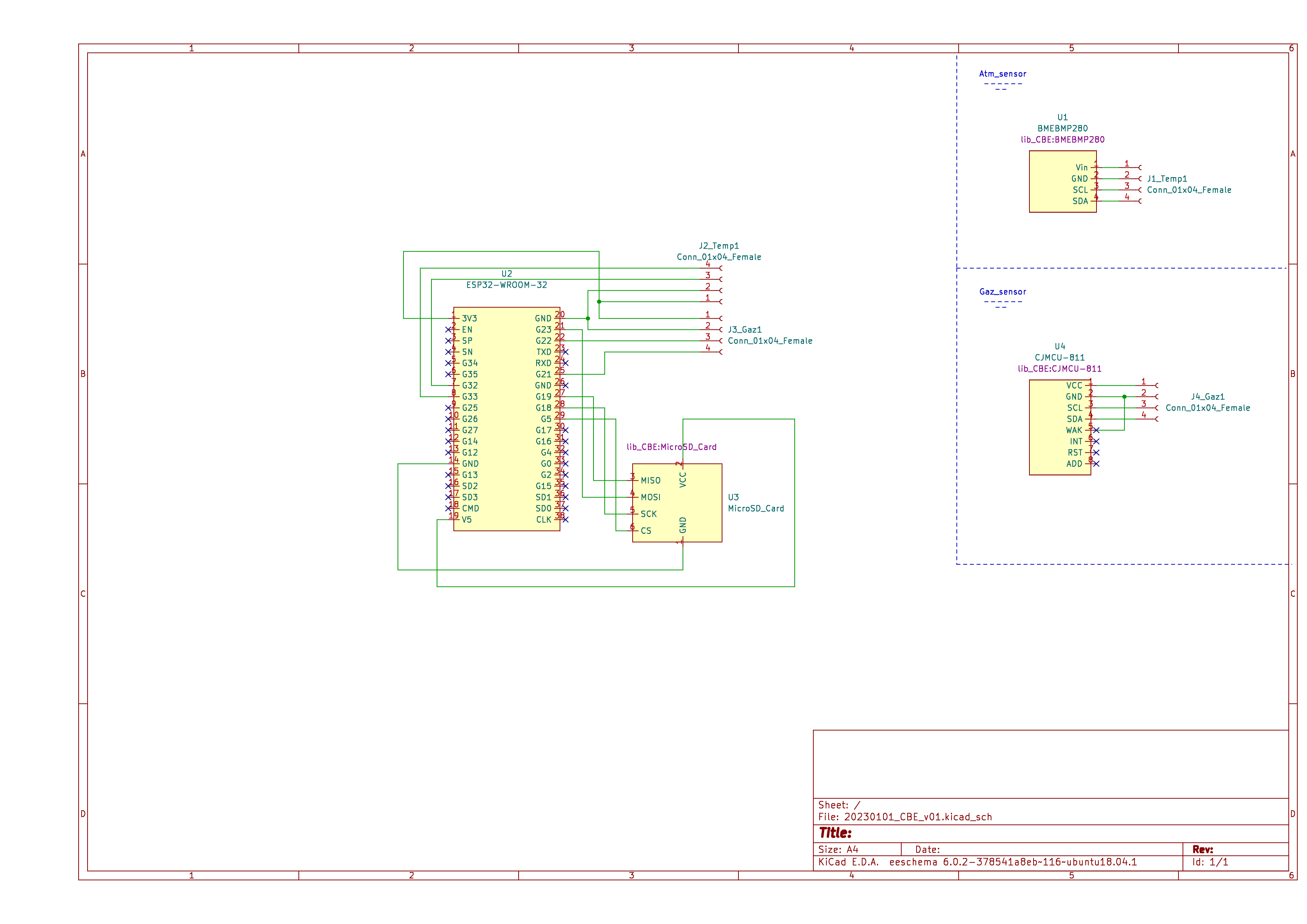Select the J2_Temp1 connector label
The width and height of the screenshot is (1307, 924).
[x=718, y=246]
